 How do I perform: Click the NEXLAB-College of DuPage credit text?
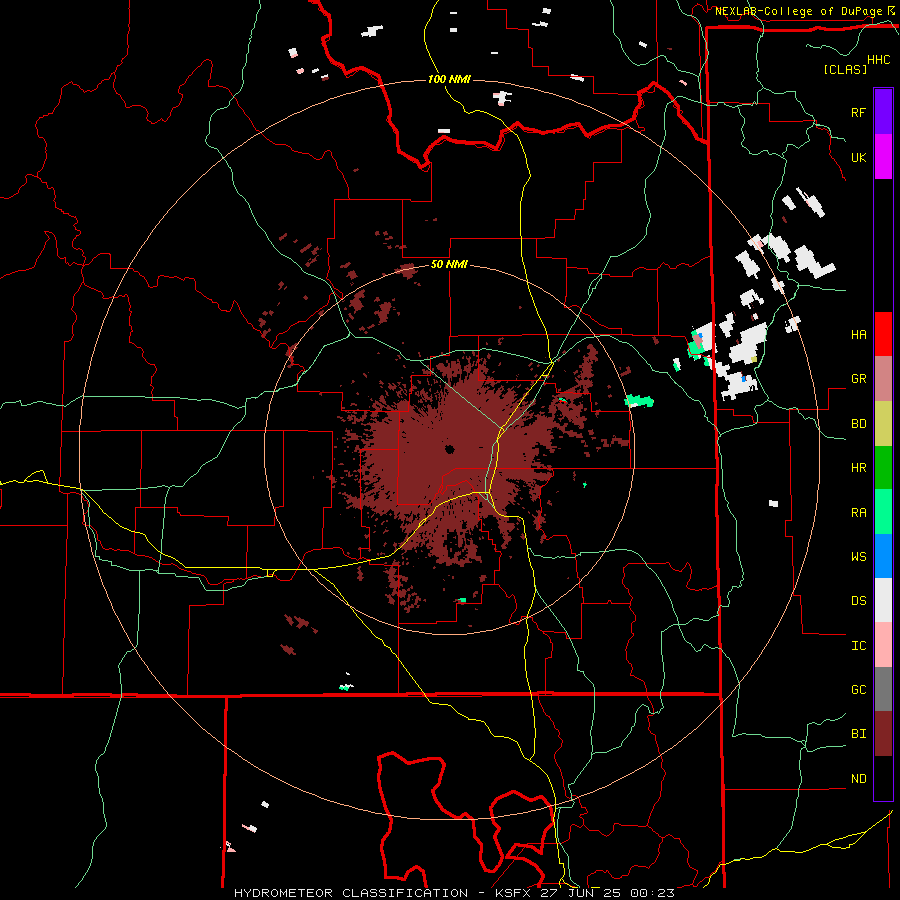pyautogui.click(x=798, y=11)
